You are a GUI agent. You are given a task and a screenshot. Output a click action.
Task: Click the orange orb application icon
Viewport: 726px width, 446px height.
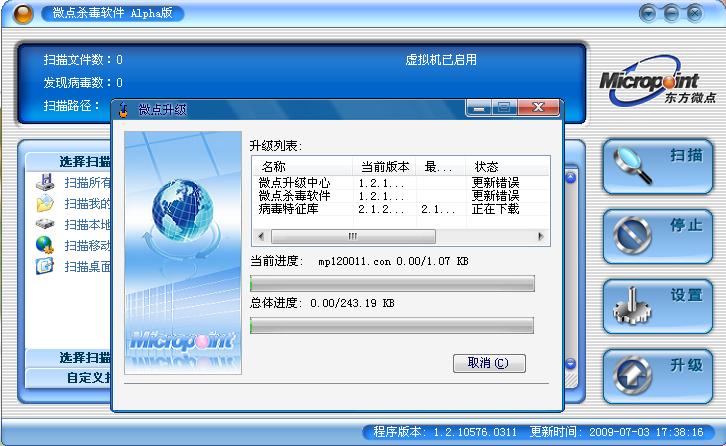(x=23, y=14)
